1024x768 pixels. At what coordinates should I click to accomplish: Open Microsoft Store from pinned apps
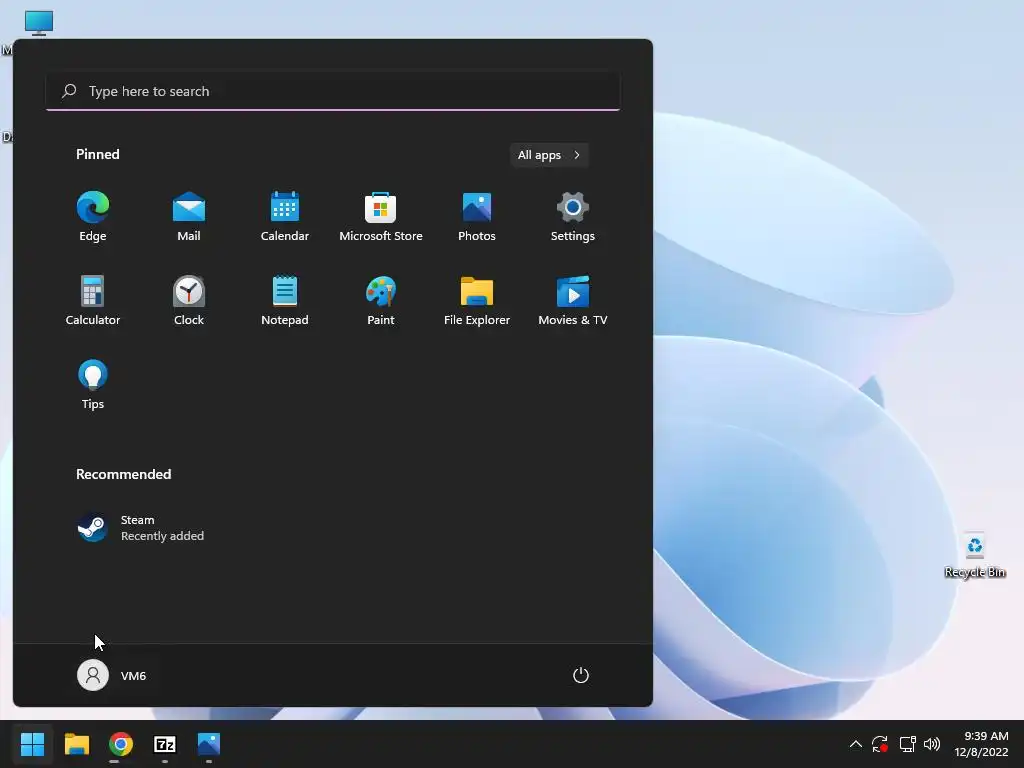[381, 217]
